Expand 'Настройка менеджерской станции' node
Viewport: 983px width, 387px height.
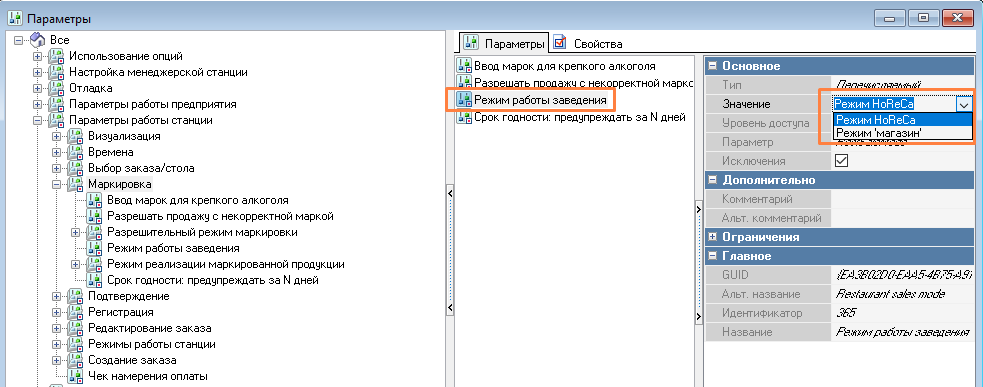pyautogui.click(x=38, y=72)
